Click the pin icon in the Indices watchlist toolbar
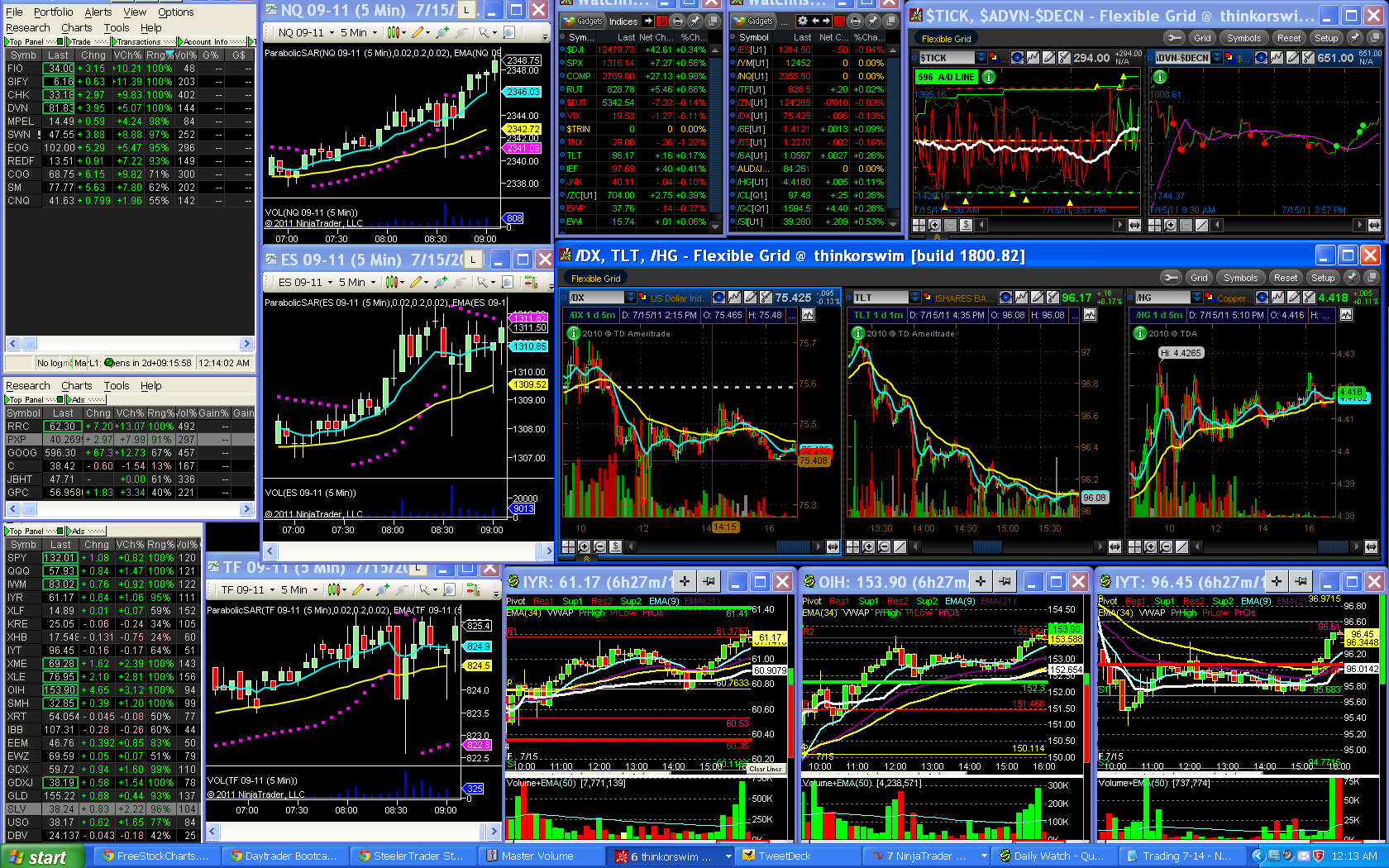This screenshot has height=868, width=1389. 694,21
